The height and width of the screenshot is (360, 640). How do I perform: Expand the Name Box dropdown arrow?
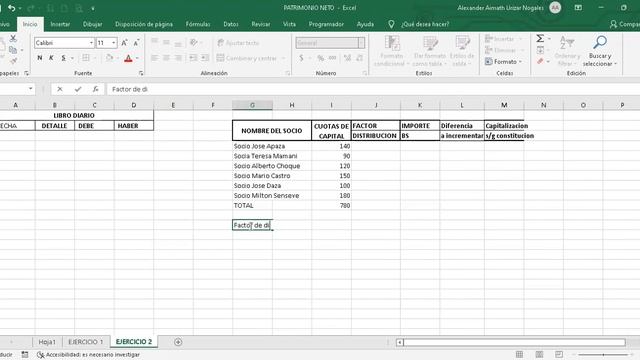pos(31,89)
